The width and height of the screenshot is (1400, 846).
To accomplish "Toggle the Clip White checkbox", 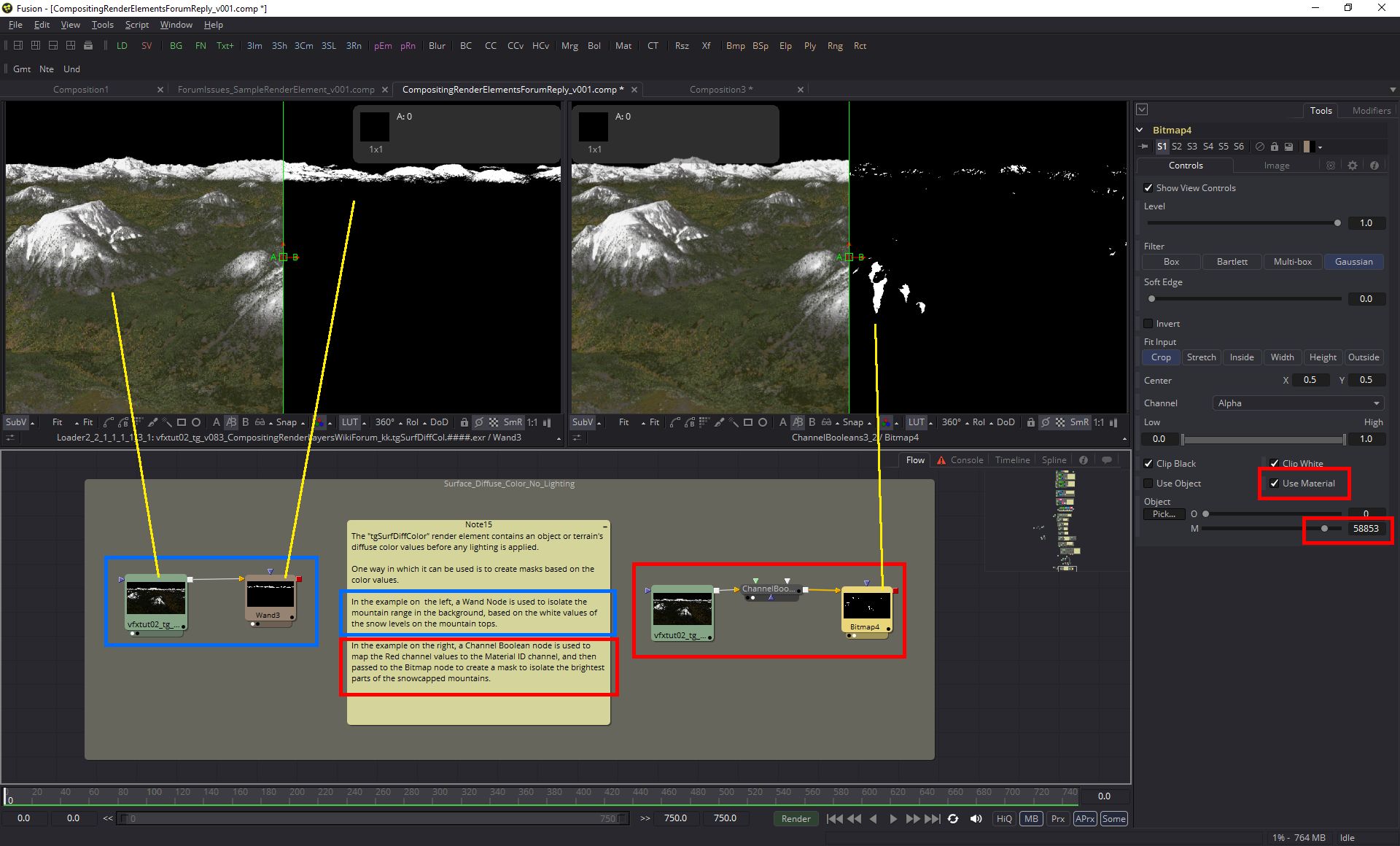I will pyautogui.click(x=1275, y=463).
